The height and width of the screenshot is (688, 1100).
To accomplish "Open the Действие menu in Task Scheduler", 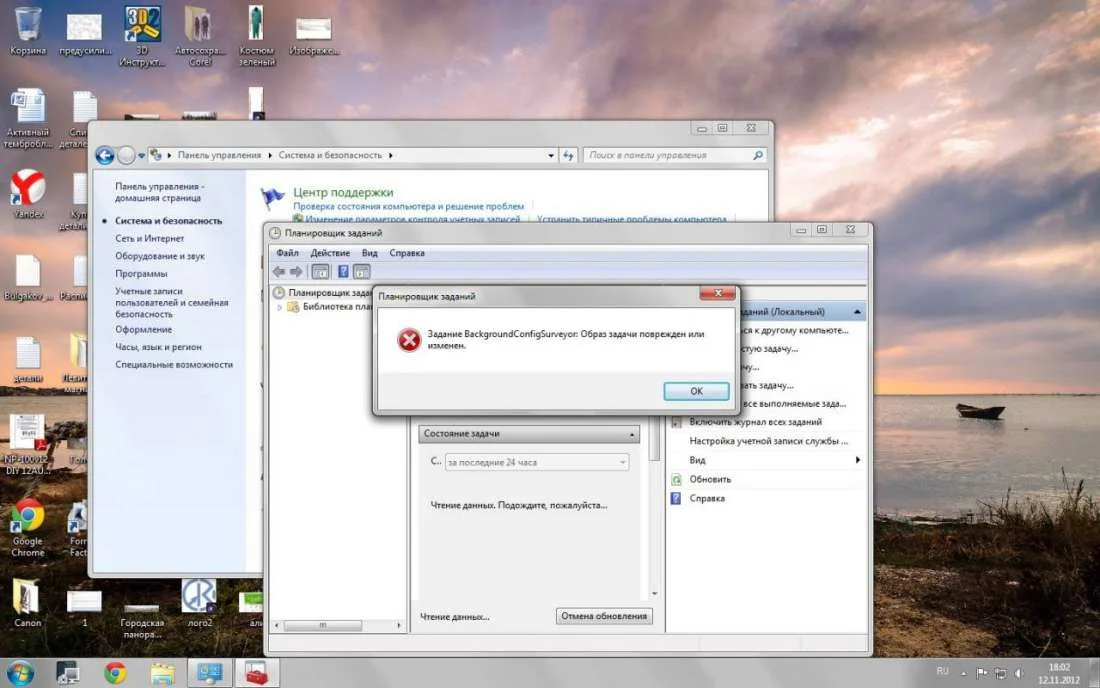I will (x=330, y=253).
